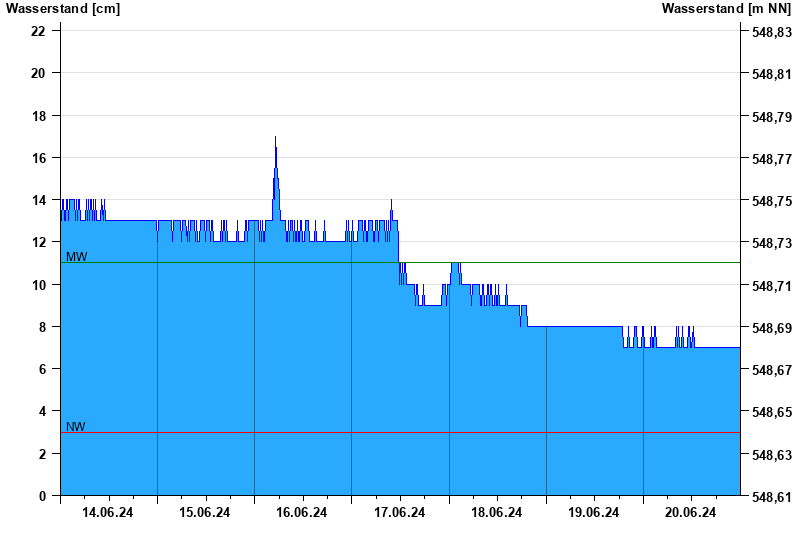Click the right axis value 548,79
Screen dimensions: 800x550
772,117
